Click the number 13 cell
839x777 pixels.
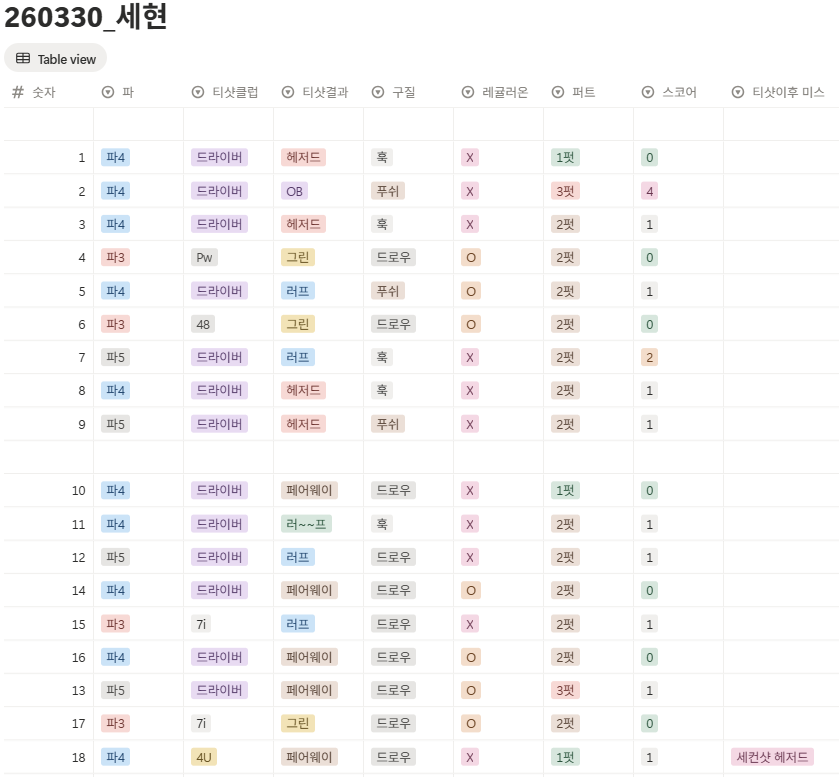(x=49, y=690)
